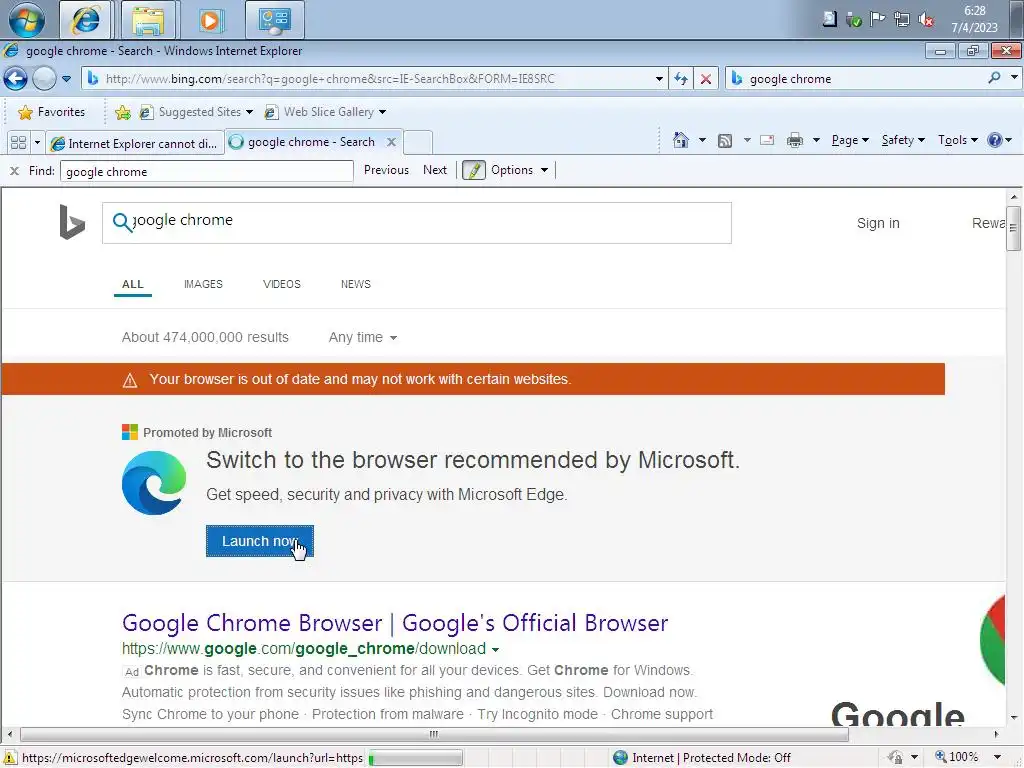The height and width of the screenshot is (768, 1024).
Task: Close the Find bar with its X
Action: (x=14, y=171)
